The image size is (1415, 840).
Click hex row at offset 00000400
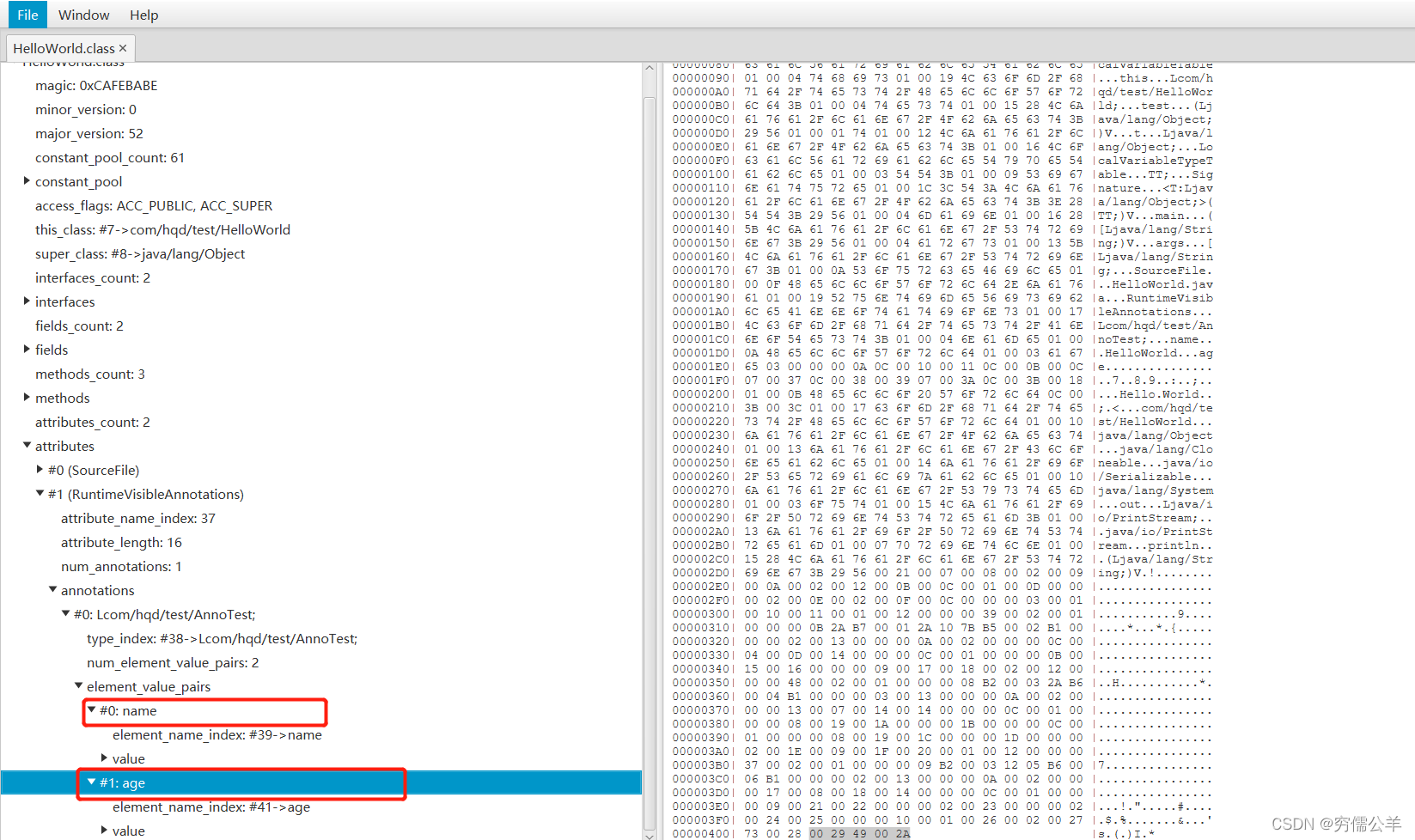(x=913, y=834)
